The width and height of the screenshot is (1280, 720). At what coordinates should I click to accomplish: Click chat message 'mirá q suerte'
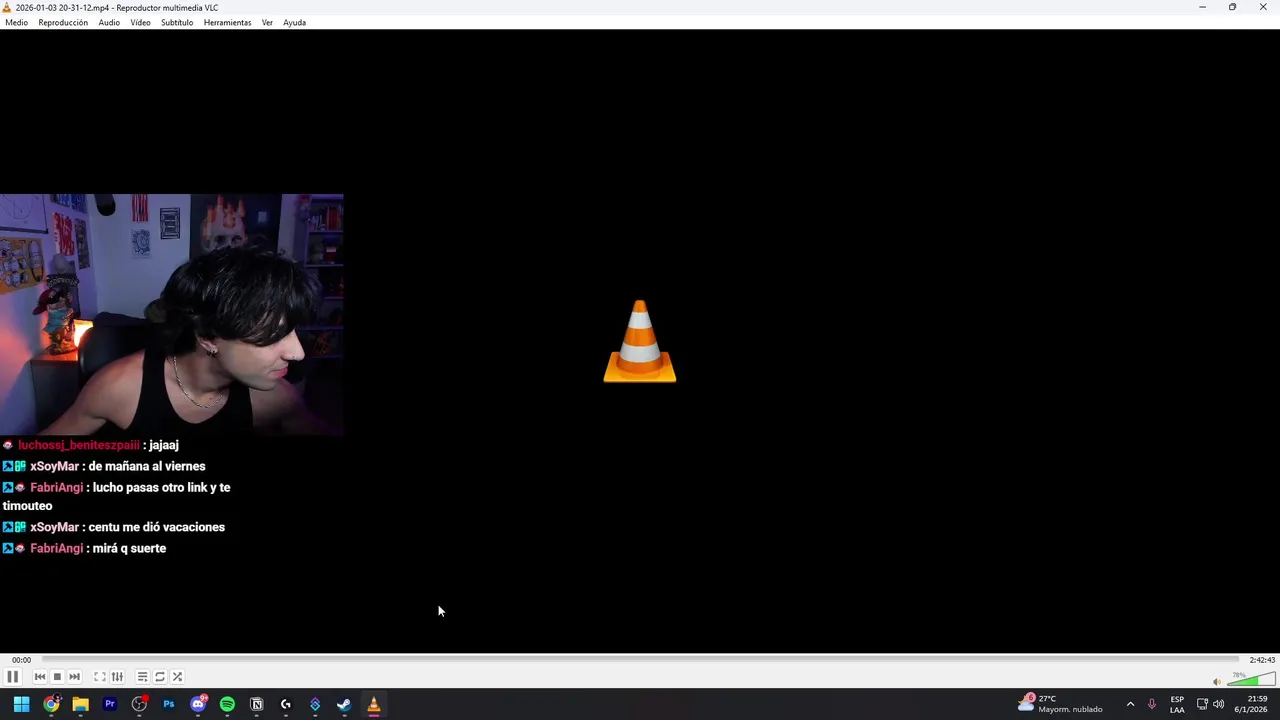coord(130,548)
